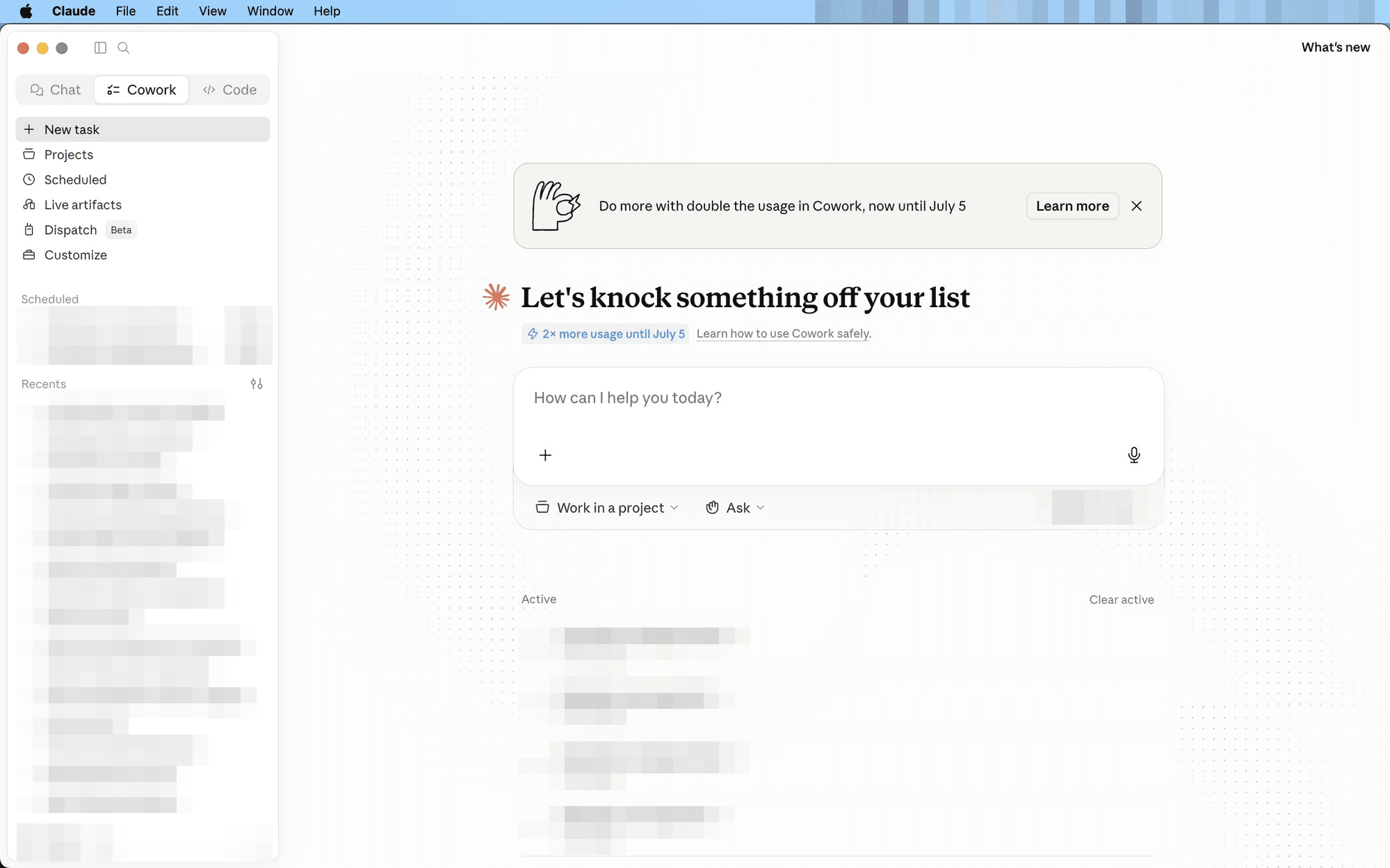Select the Cowork tab

[142, 90]
